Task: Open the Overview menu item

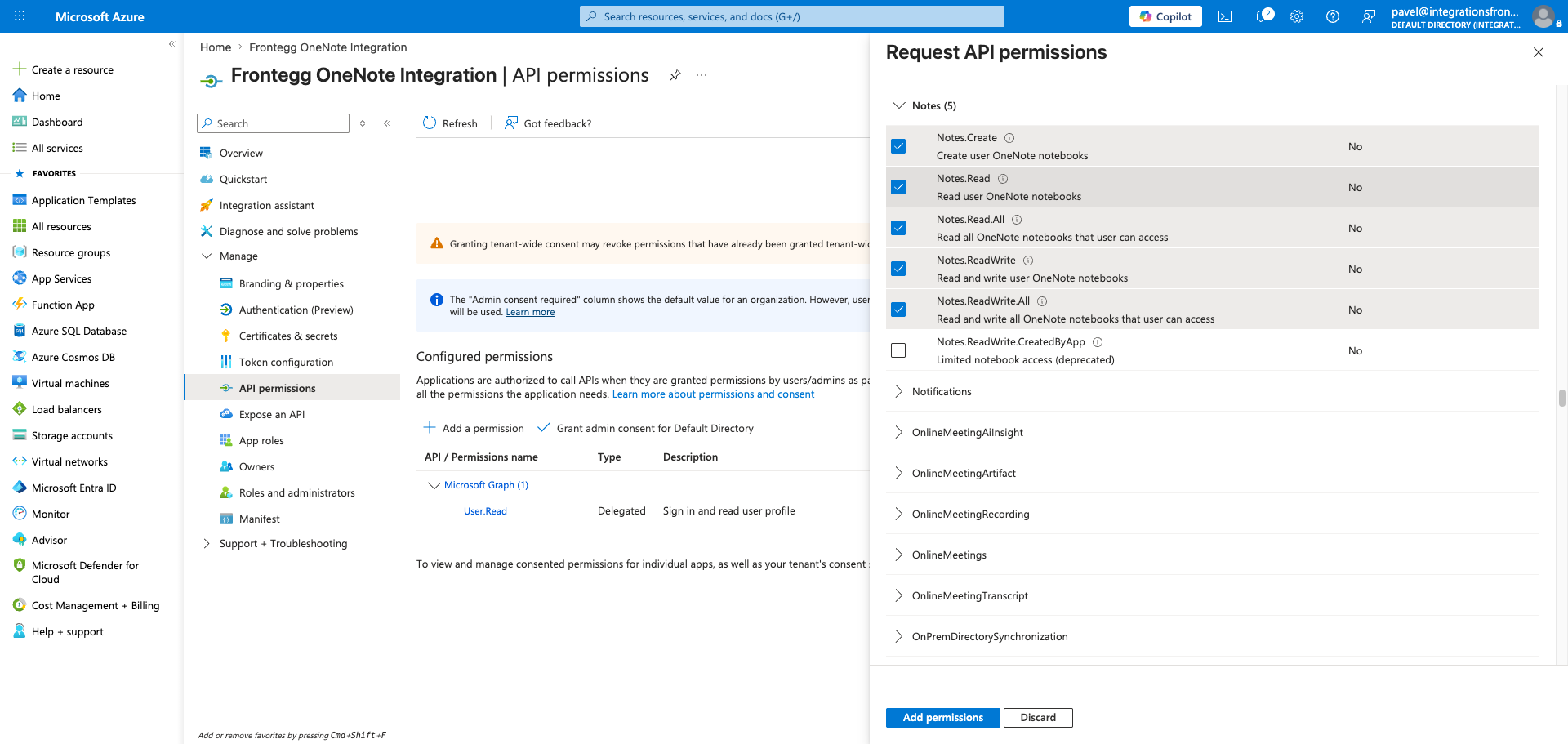Action: click(241, 153)
